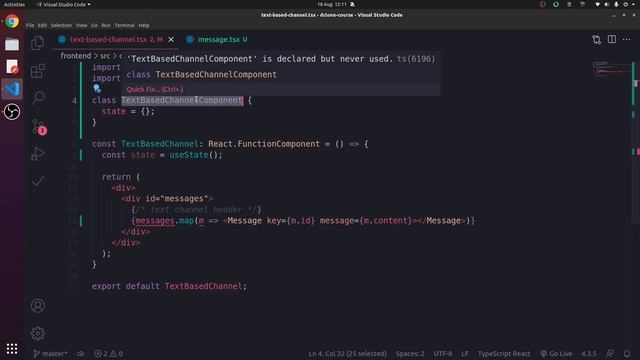
Task: Click 'export default TextBasedChannel' line
Action: click(x=169, y=286)
